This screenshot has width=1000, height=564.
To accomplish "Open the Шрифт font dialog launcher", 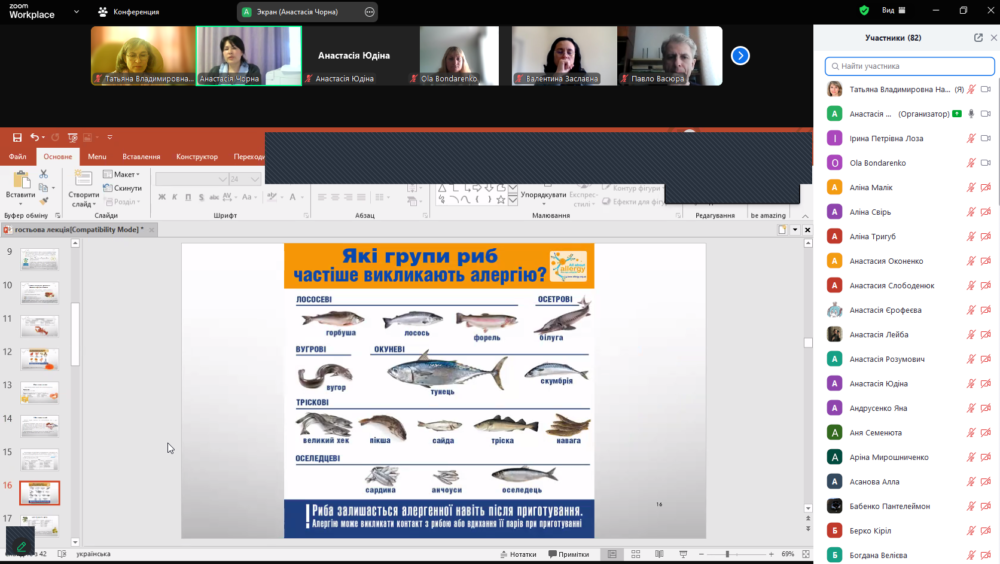I will coord(306,216).
